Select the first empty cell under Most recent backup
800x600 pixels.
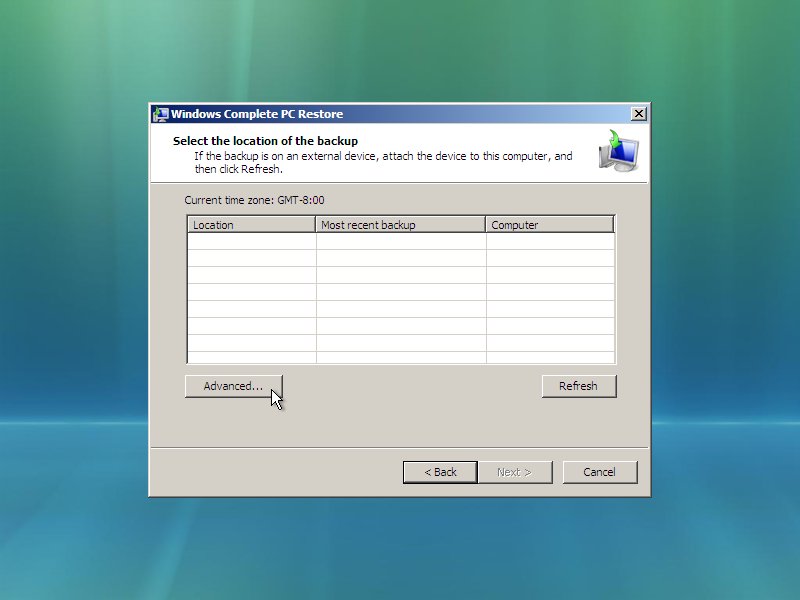coord(400,242)
